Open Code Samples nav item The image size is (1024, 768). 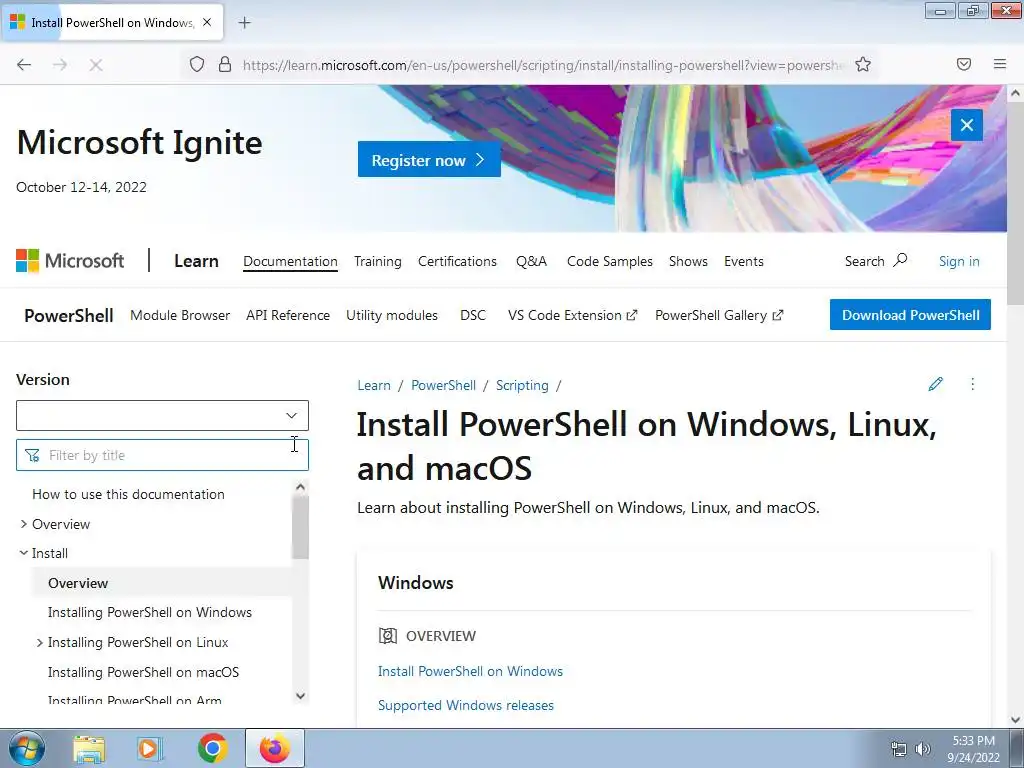click(609, 261)
